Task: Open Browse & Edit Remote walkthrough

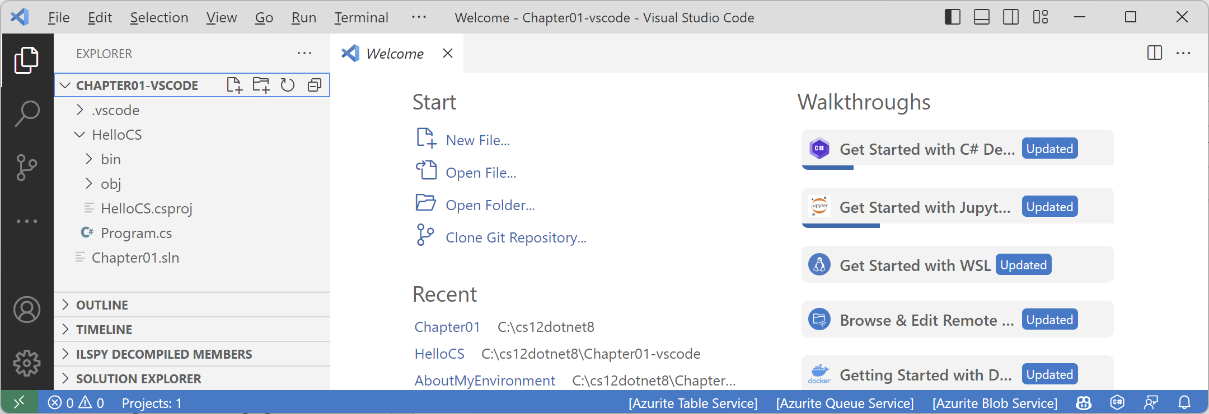Action: pos(957,320)
